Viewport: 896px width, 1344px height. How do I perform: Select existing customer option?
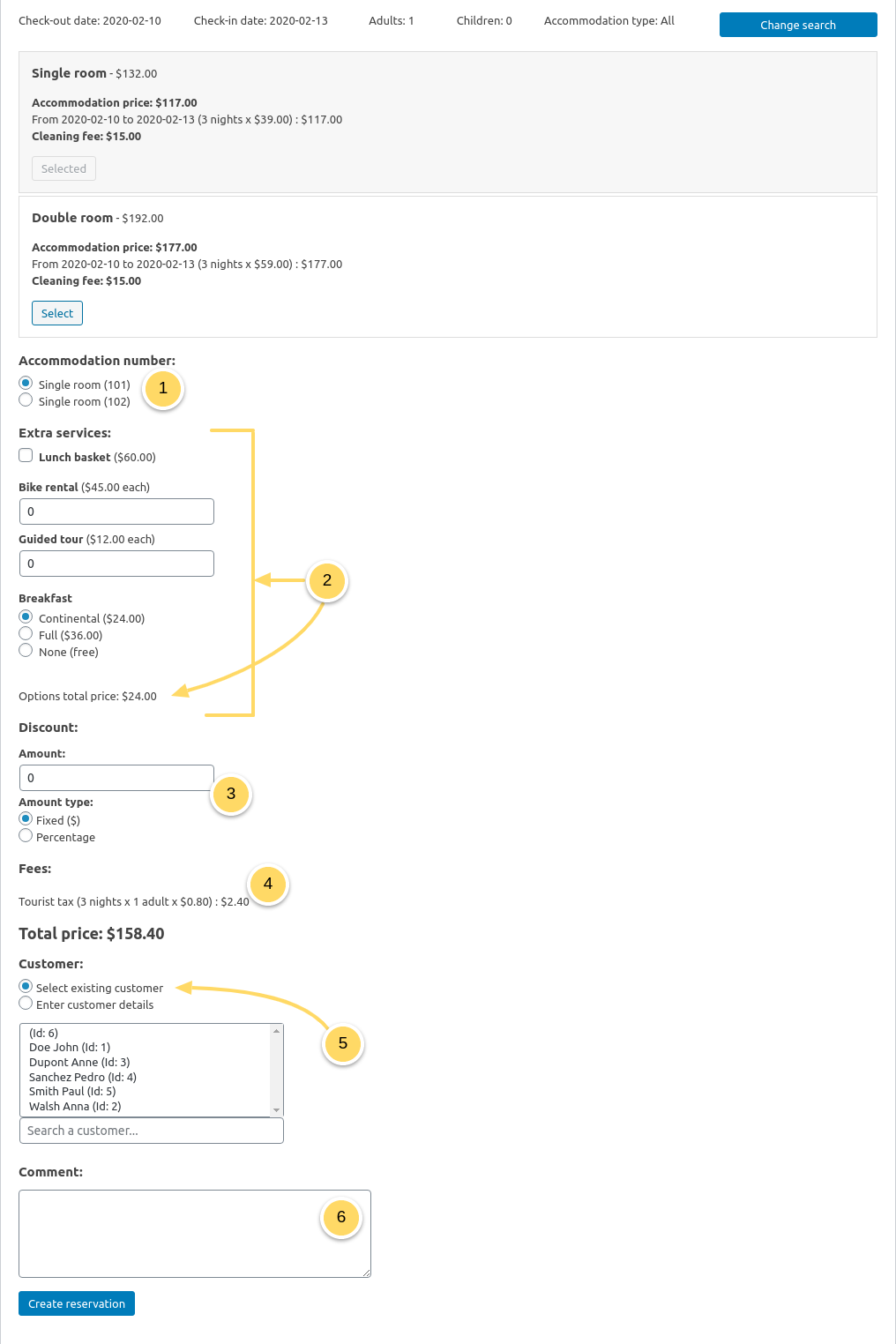[x=26, y=986]
